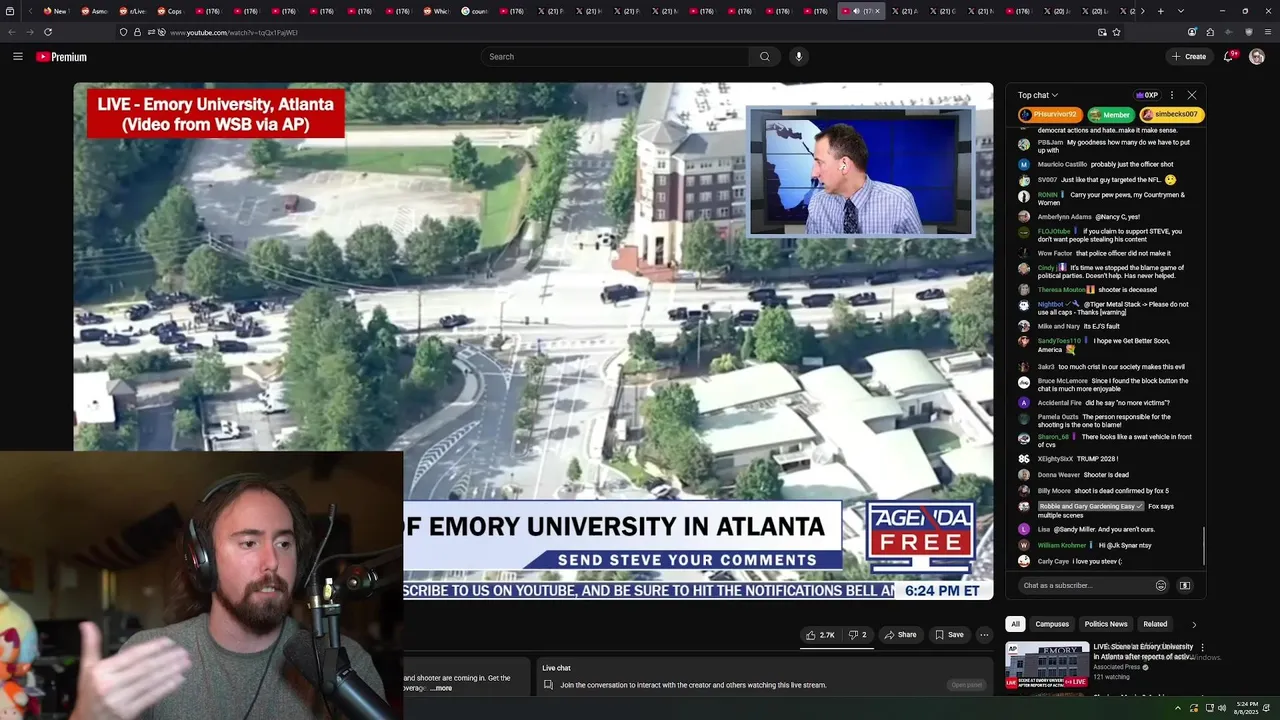
Task: Select the simbecks007 pinned chip
Action: point(1170,115)
